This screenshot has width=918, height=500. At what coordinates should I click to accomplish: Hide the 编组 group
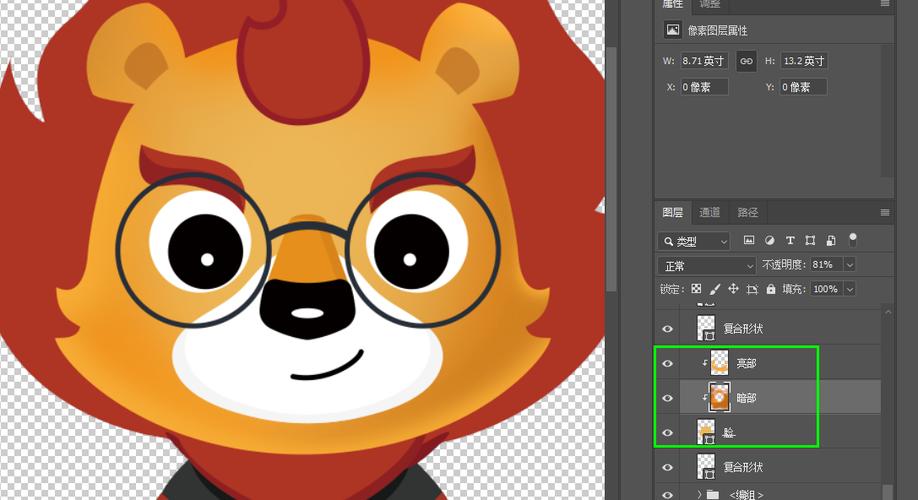pyautogui.click(x=667, y=495)
